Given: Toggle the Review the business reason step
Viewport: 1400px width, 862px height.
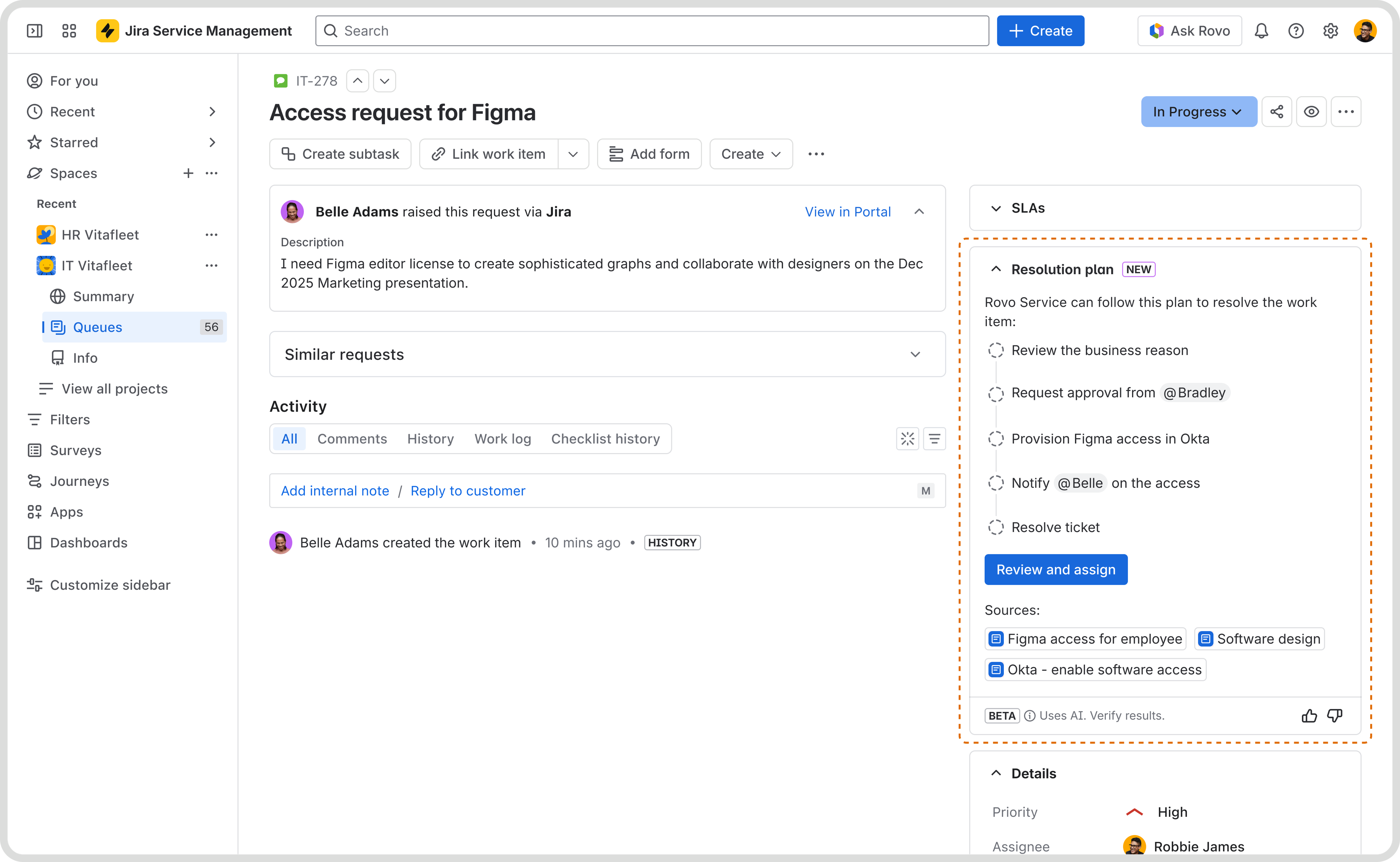Looking at the screenshot, I should [x=995, y=350].
